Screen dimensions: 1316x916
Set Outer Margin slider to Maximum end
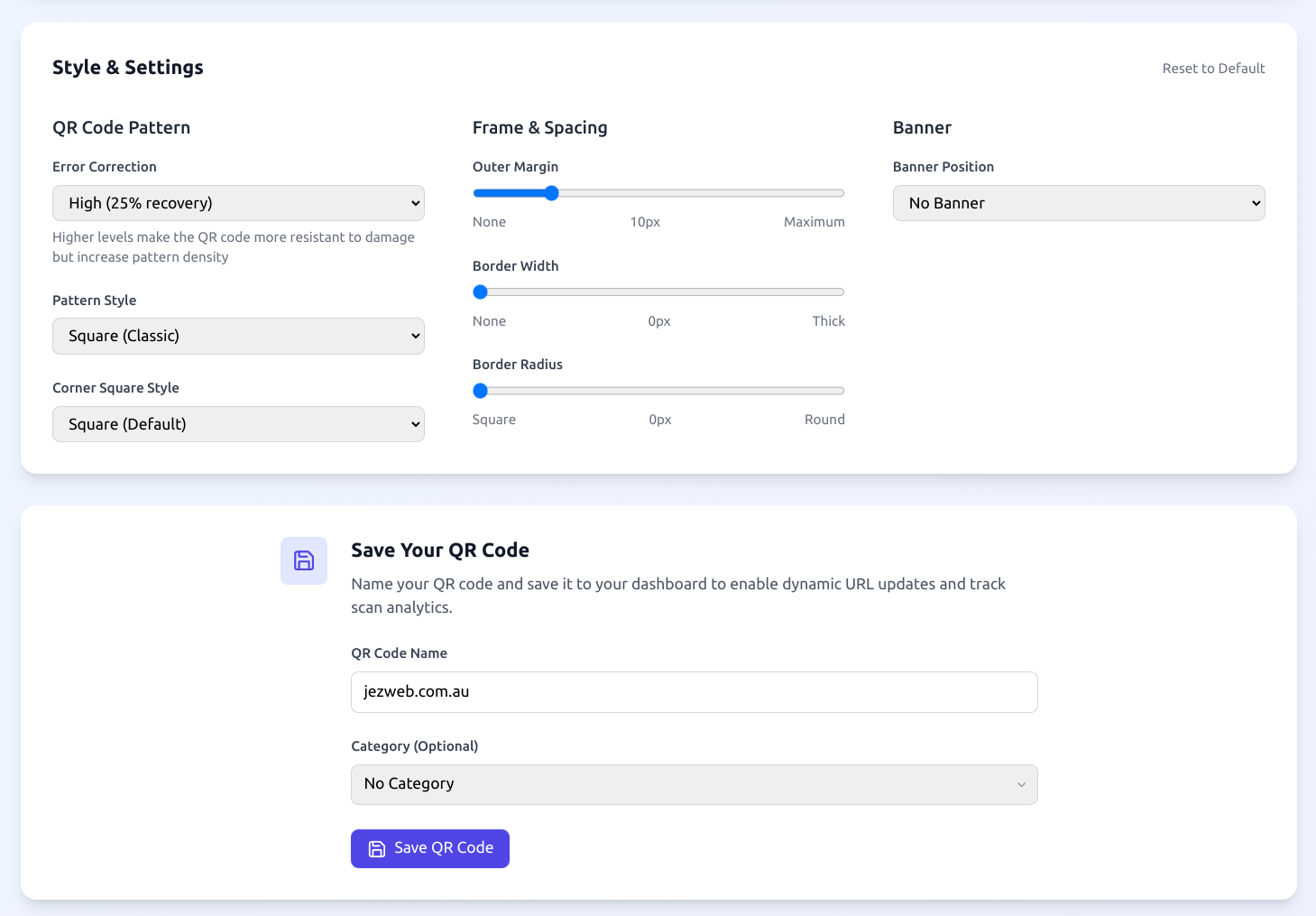point(840,193)
